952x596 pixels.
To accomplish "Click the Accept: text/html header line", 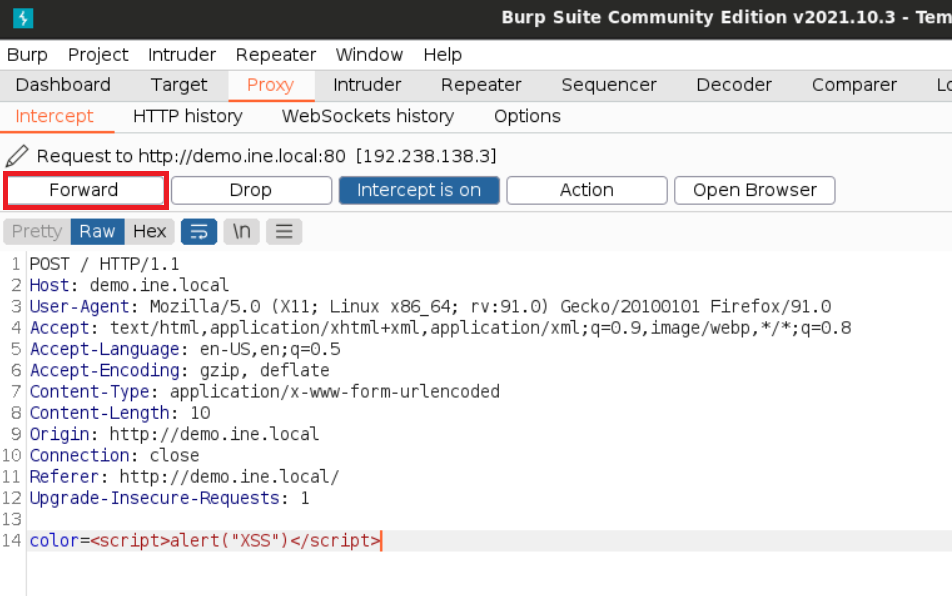I will 440,328.
